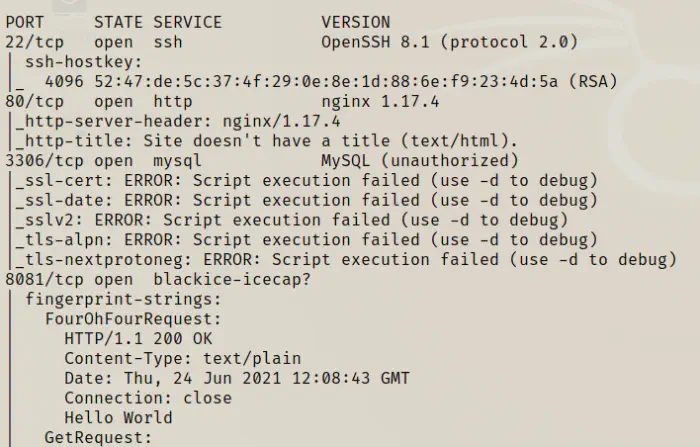Click the 80/tcp port entry
This screenshot has height=447, width=700.
point(35,101)
